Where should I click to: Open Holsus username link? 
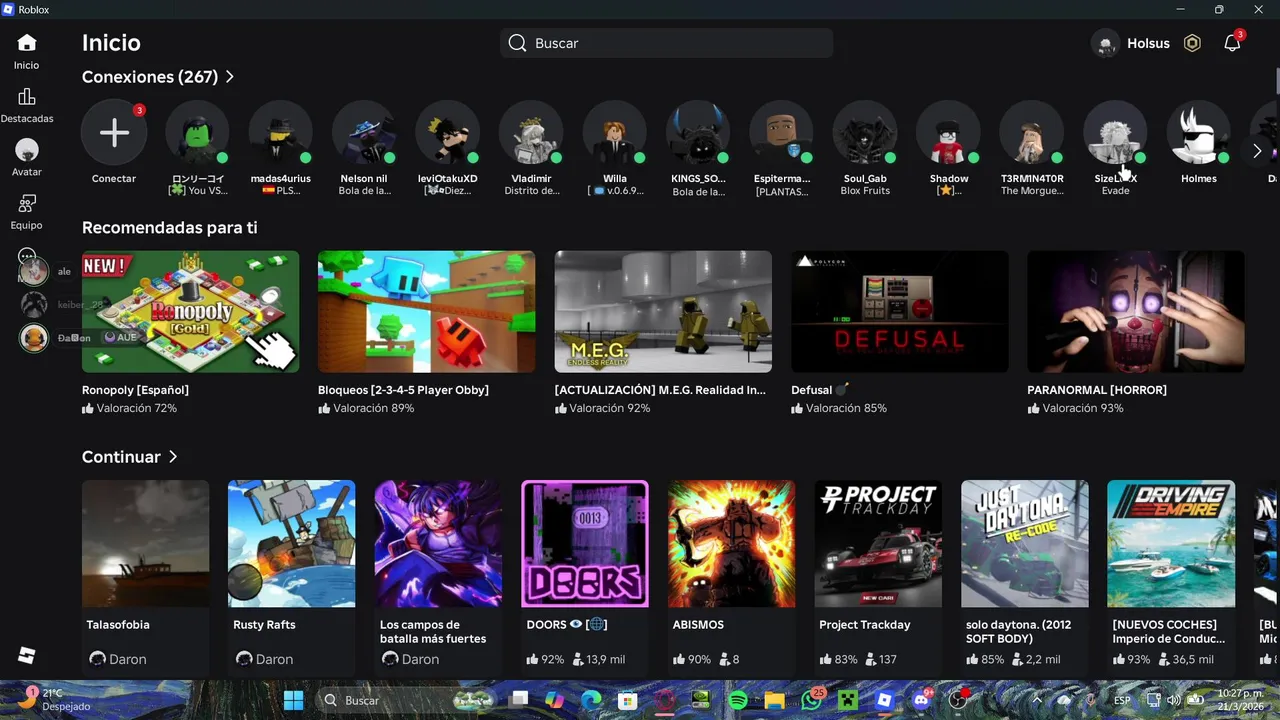click(x=1148, y=43)
